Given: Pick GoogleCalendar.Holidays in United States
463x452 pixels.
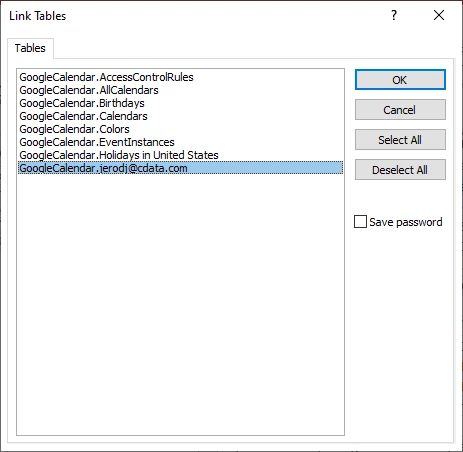Looking at the screenshot, I should coord(180,155).
